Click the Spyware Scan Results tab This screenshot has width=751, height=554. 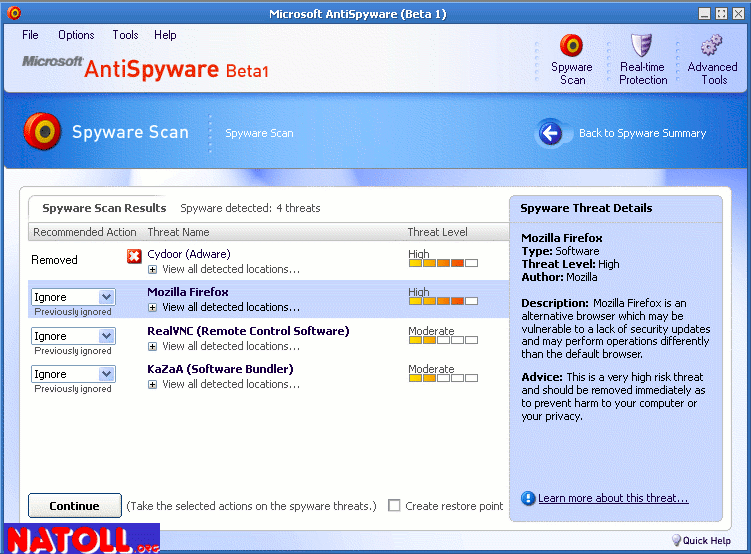[x=104, y=208]
